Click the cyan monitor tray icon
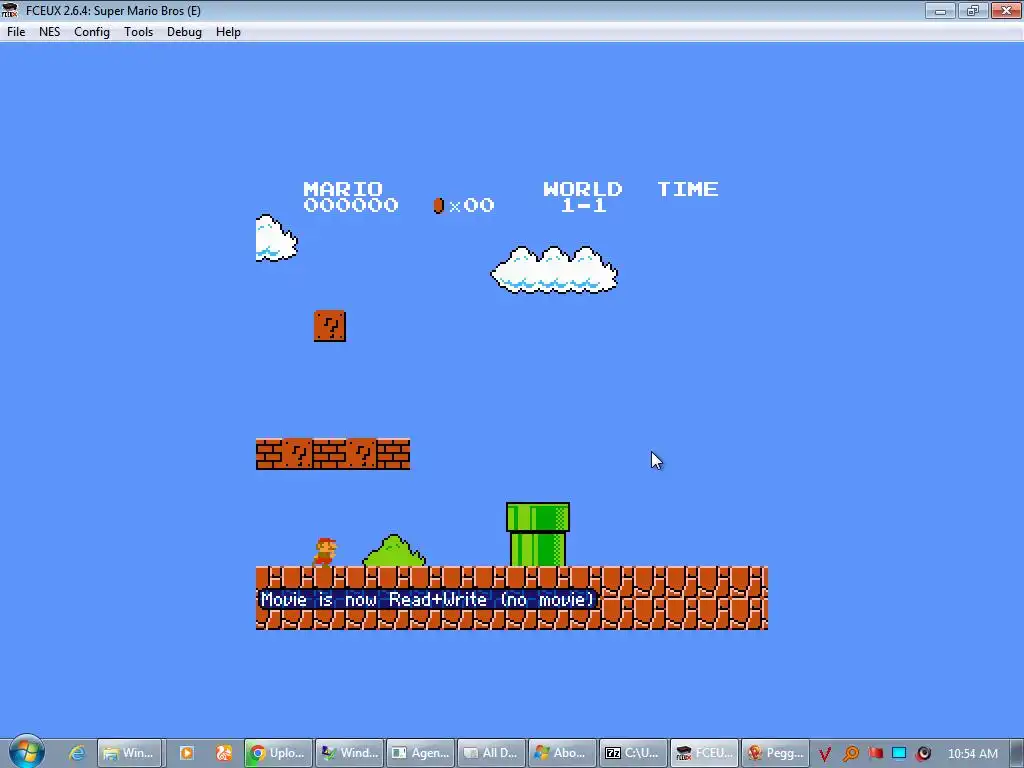Screen dimensions: 1024x768 coord(899,754)
